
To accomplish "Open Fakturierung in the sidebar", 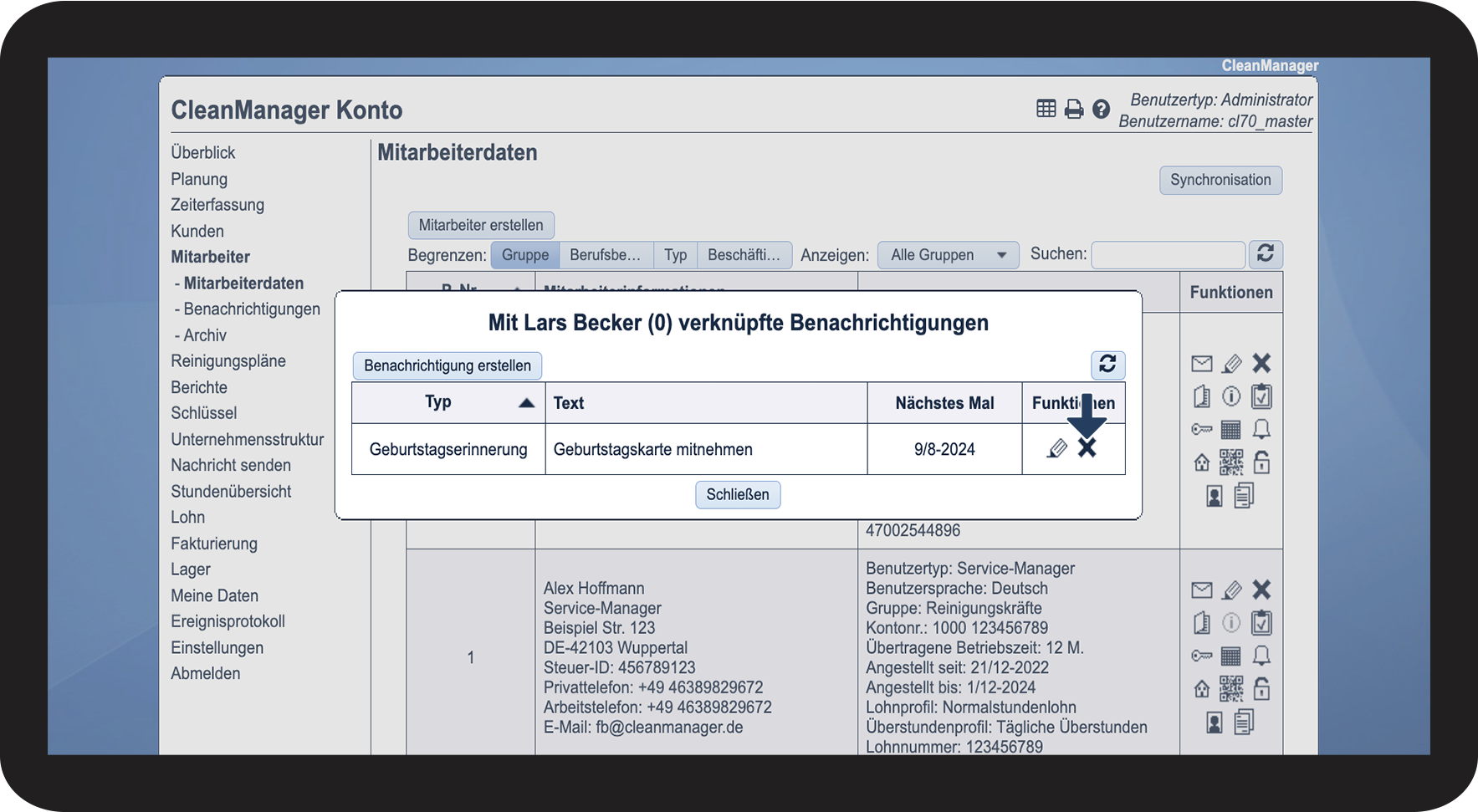I will click(214, 544).
